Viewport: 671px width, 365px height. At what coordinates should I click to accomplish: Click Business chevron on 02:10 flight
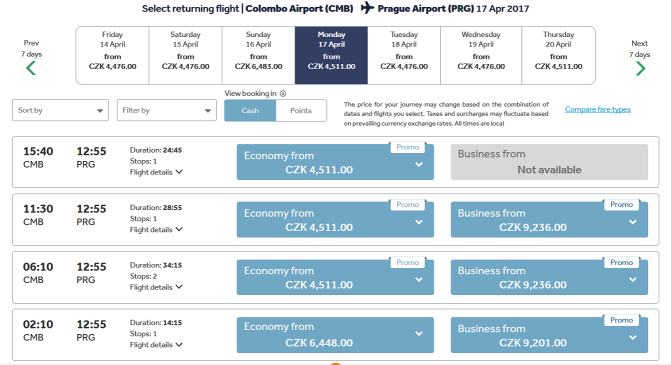pos(633,337)
